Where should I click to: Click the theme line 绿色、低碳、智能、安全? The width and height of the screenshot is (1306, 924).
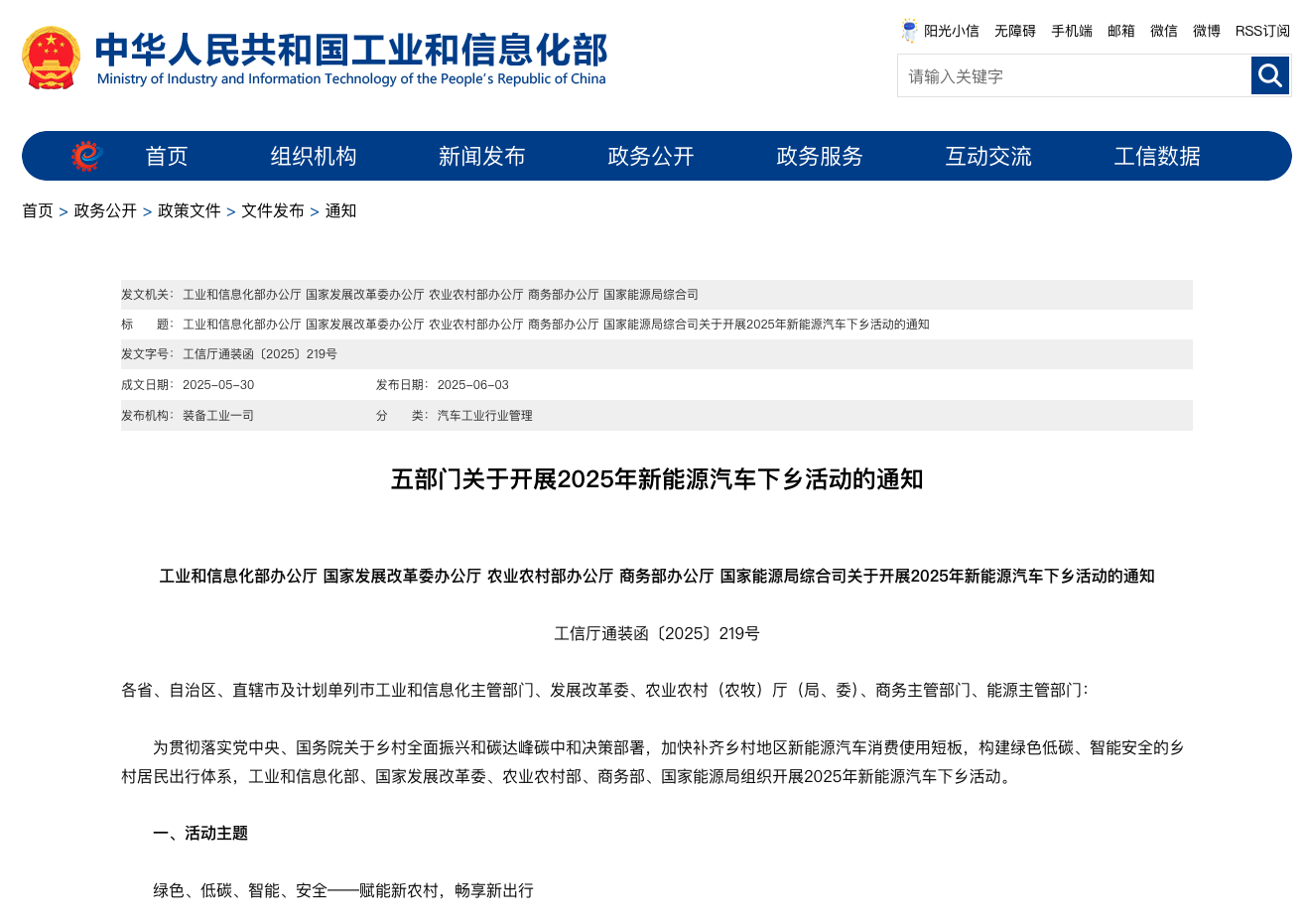tap(343, 891)
